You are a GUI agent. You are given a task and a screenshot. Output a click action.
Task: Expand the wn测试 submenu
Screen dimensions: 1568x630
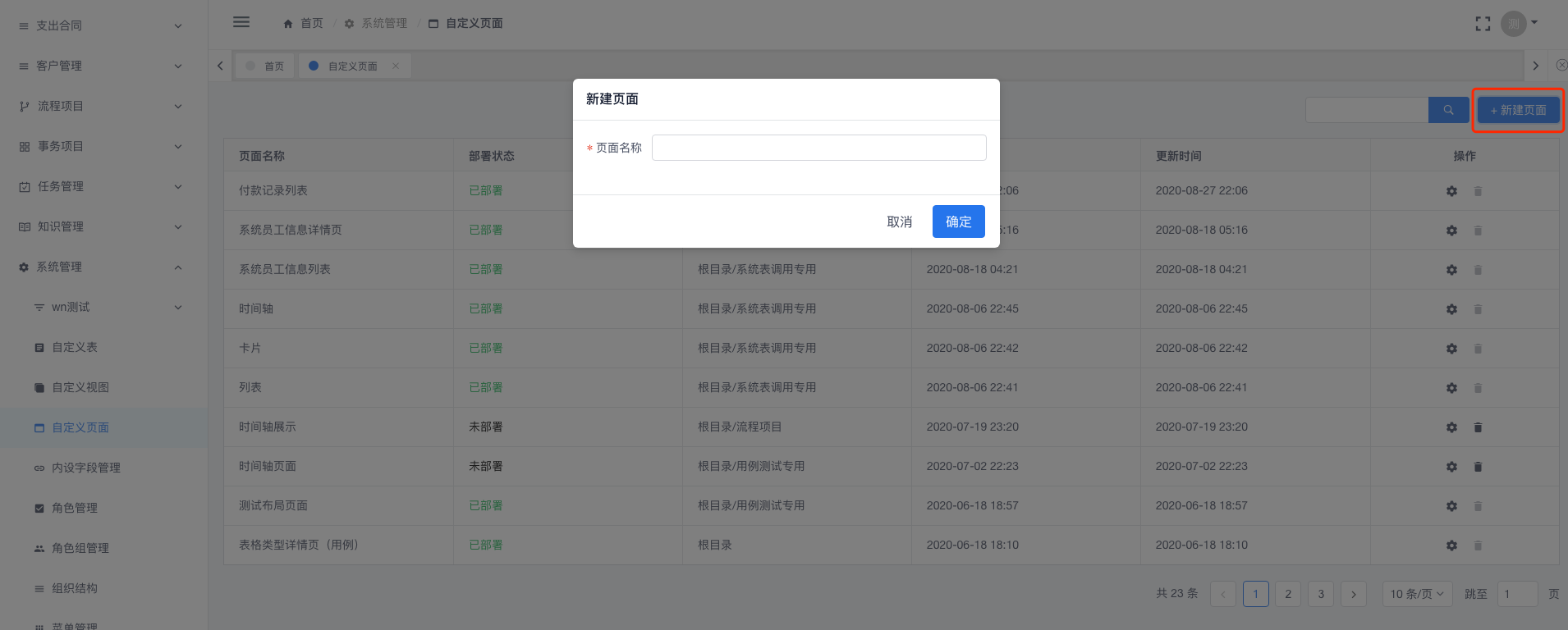[x=103, y=307]
